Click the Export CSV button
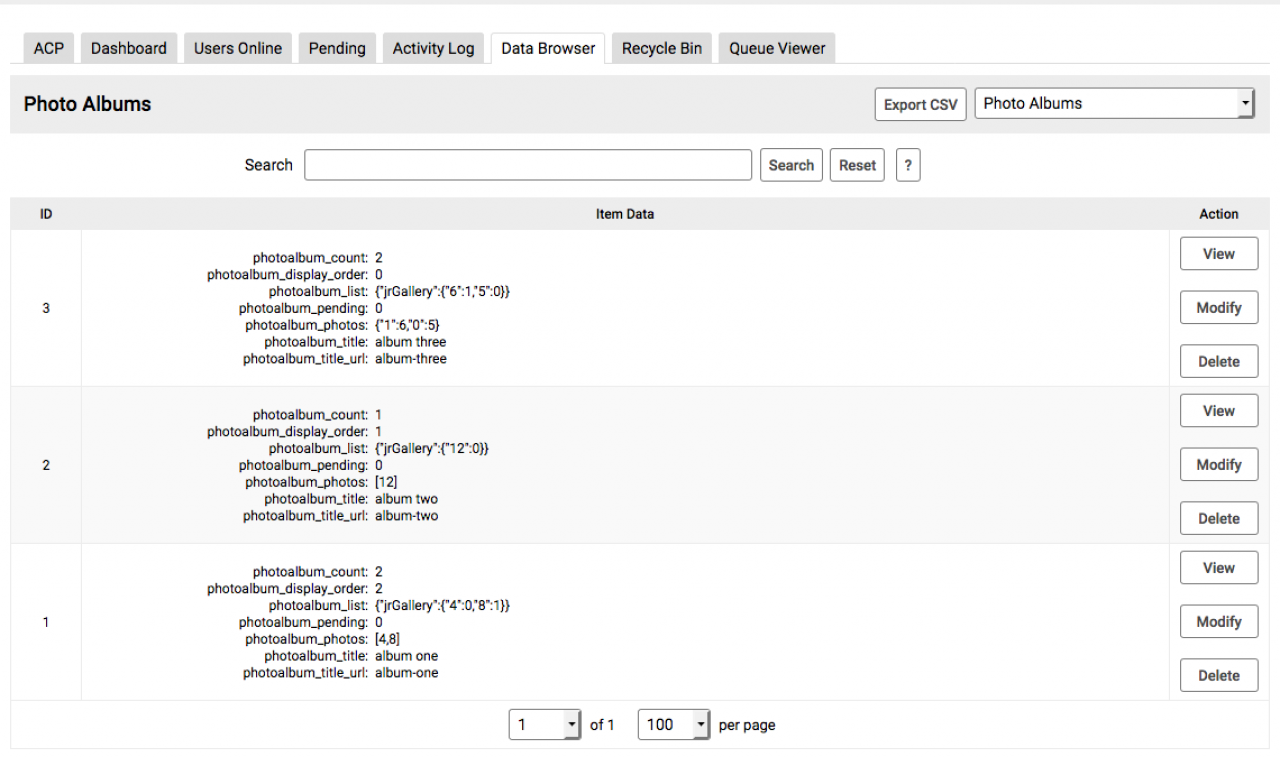The height and width of the screenshot is (757, 1280). (920, 105)
